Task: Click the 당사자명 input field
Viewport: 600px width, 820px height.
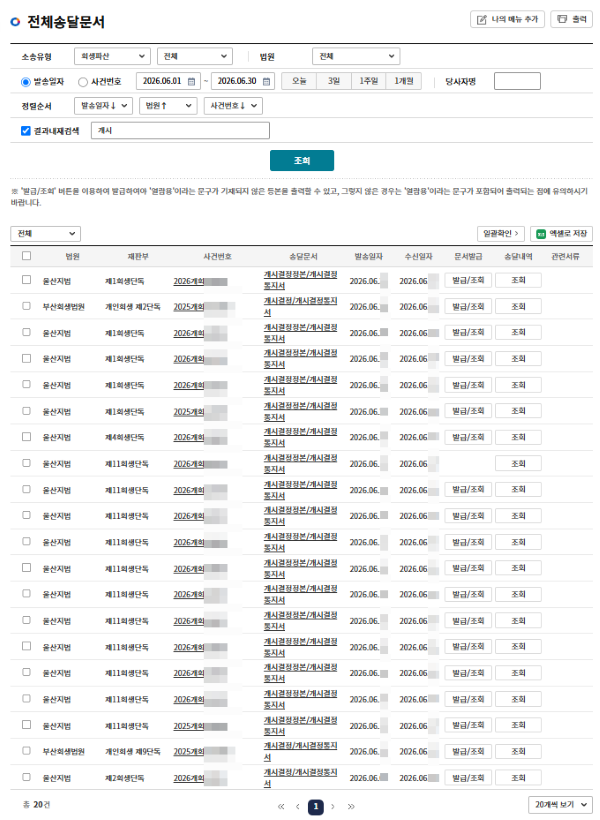Action: [x=517, y=81]
